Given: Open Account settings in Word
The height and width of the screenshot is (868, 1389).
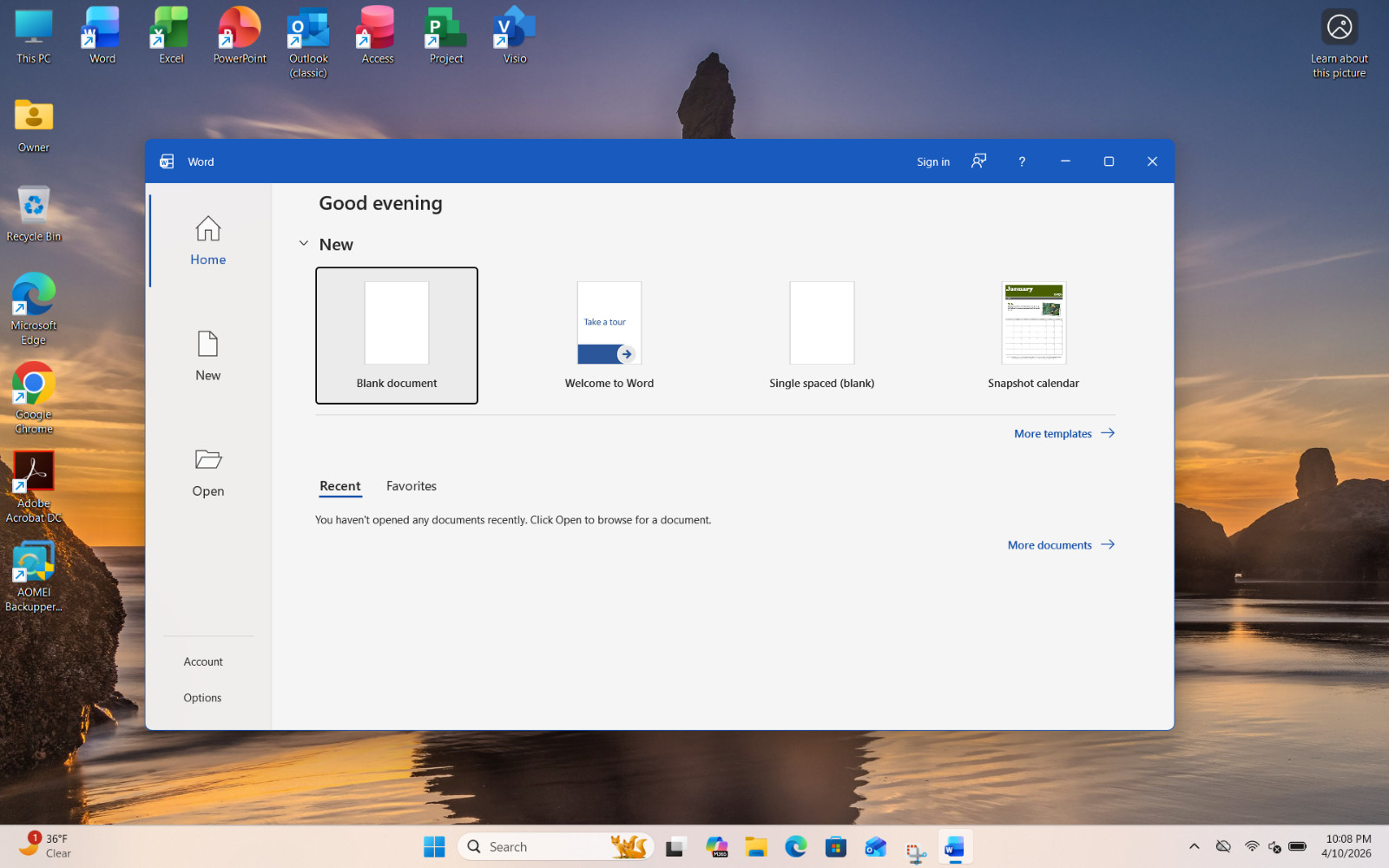Looking at the screenshot, I should click(203, 661).
